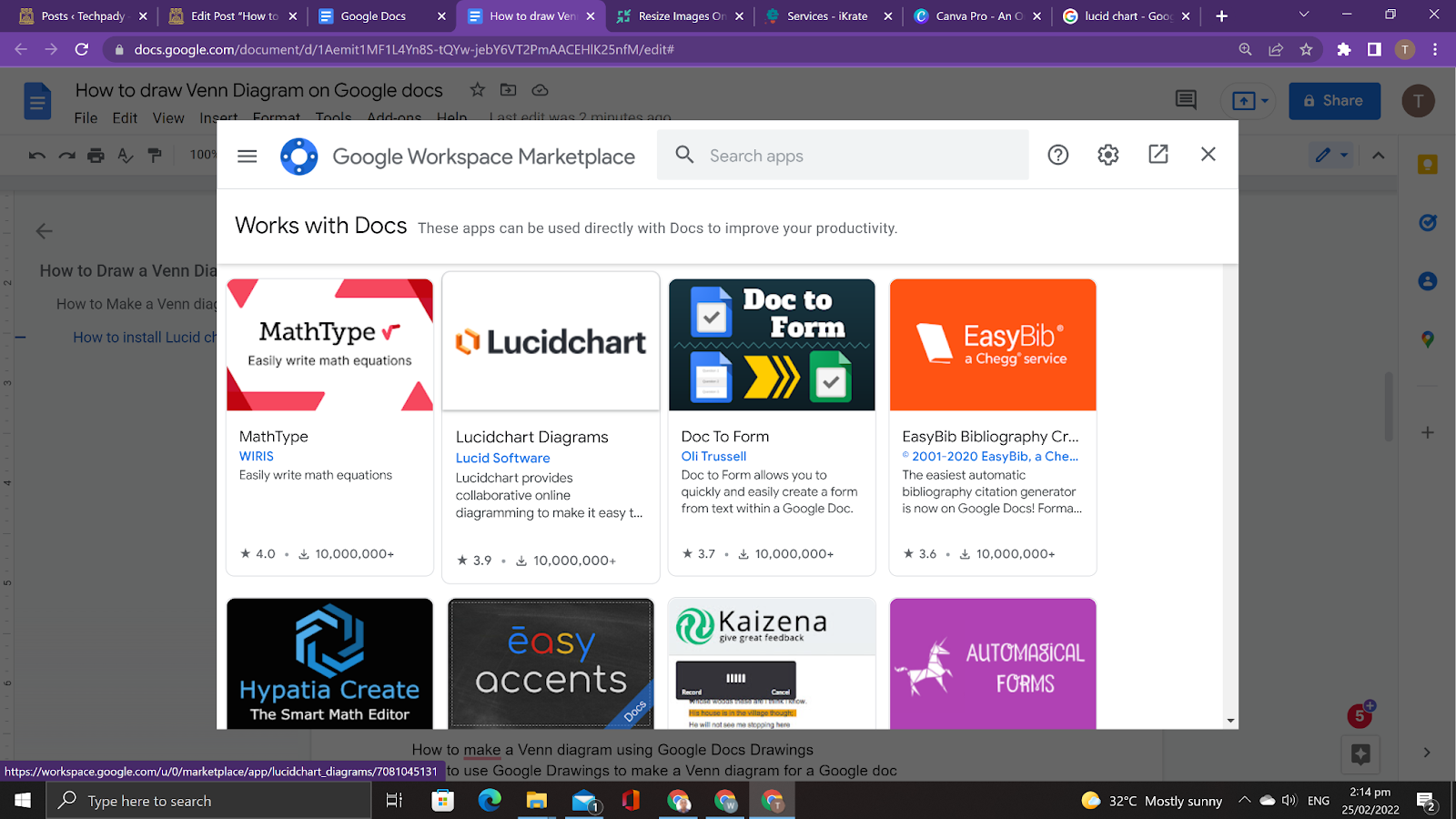
Task: Click the blue Share button
Action: coord(1334,101)
